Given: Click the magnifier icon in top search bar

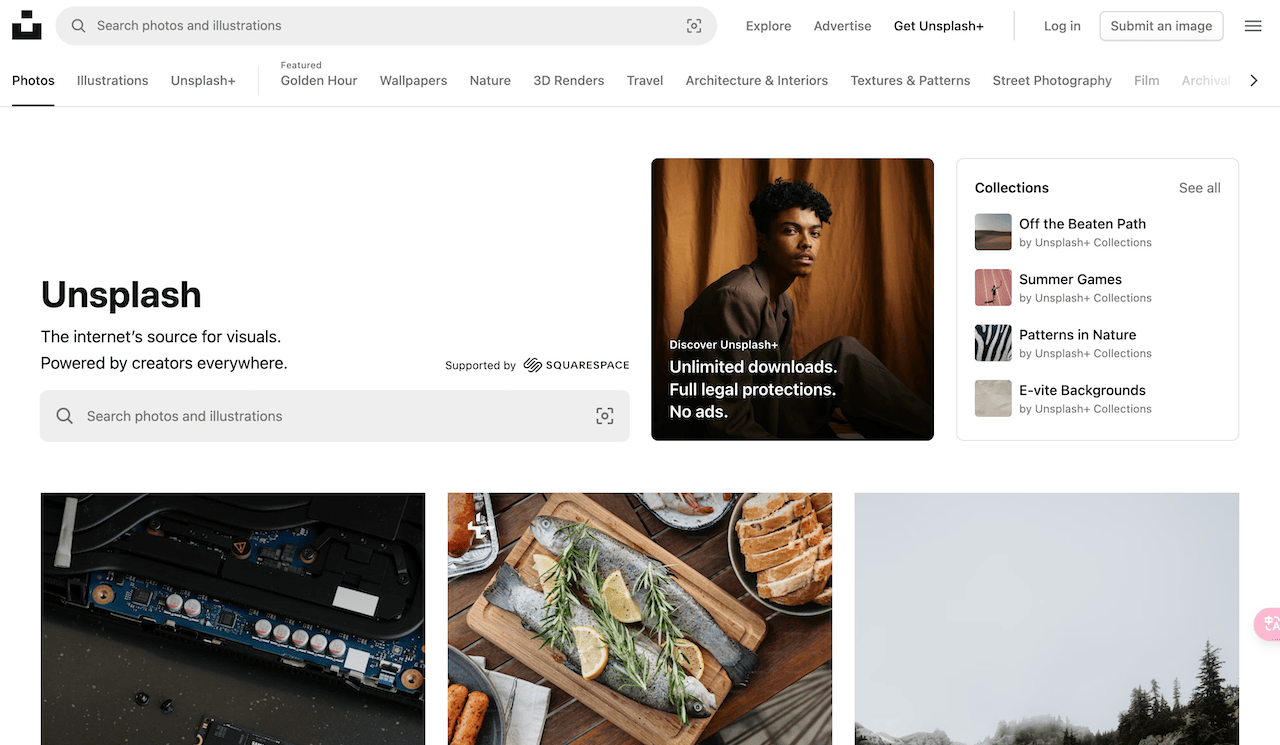Looking at the screenshot, I should (x=78, y=26).
